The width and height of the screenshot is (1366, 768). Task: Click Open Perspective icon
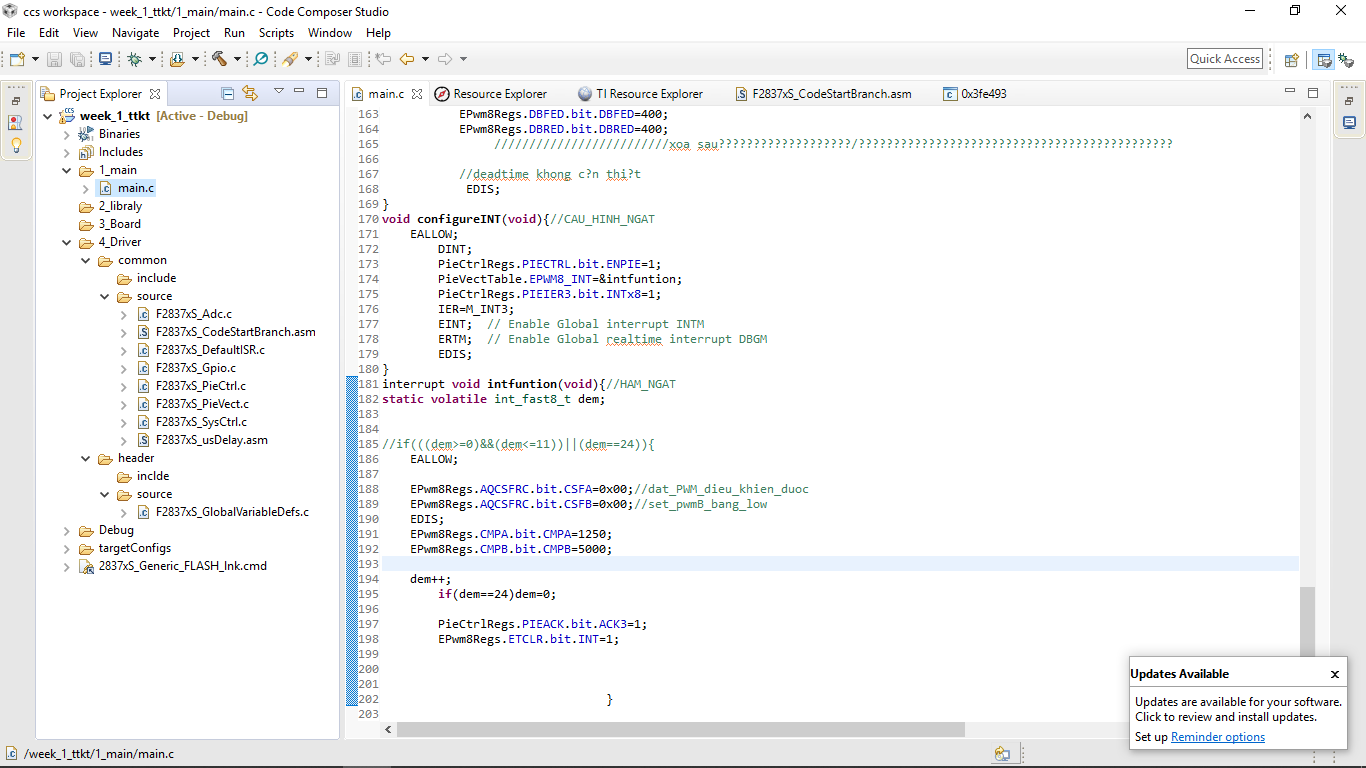click(x=1291, y=59)
